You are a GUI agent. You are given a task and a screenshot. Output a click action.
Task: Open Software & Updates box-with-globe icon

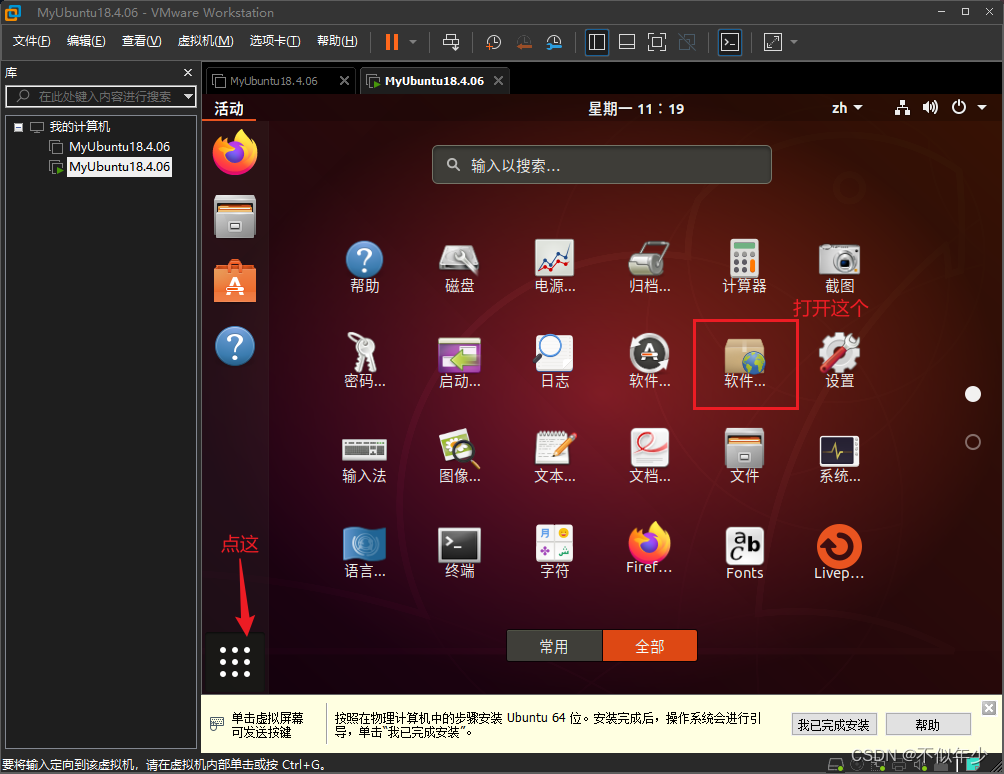745,364
